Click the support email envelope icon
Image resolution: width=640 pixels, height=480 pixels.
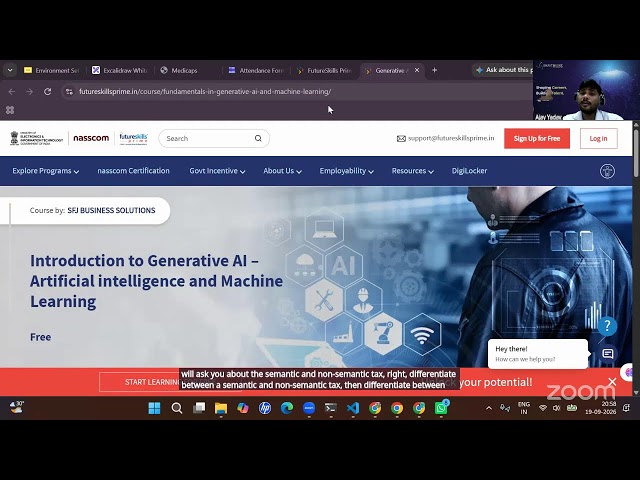[x=401, y=138]
